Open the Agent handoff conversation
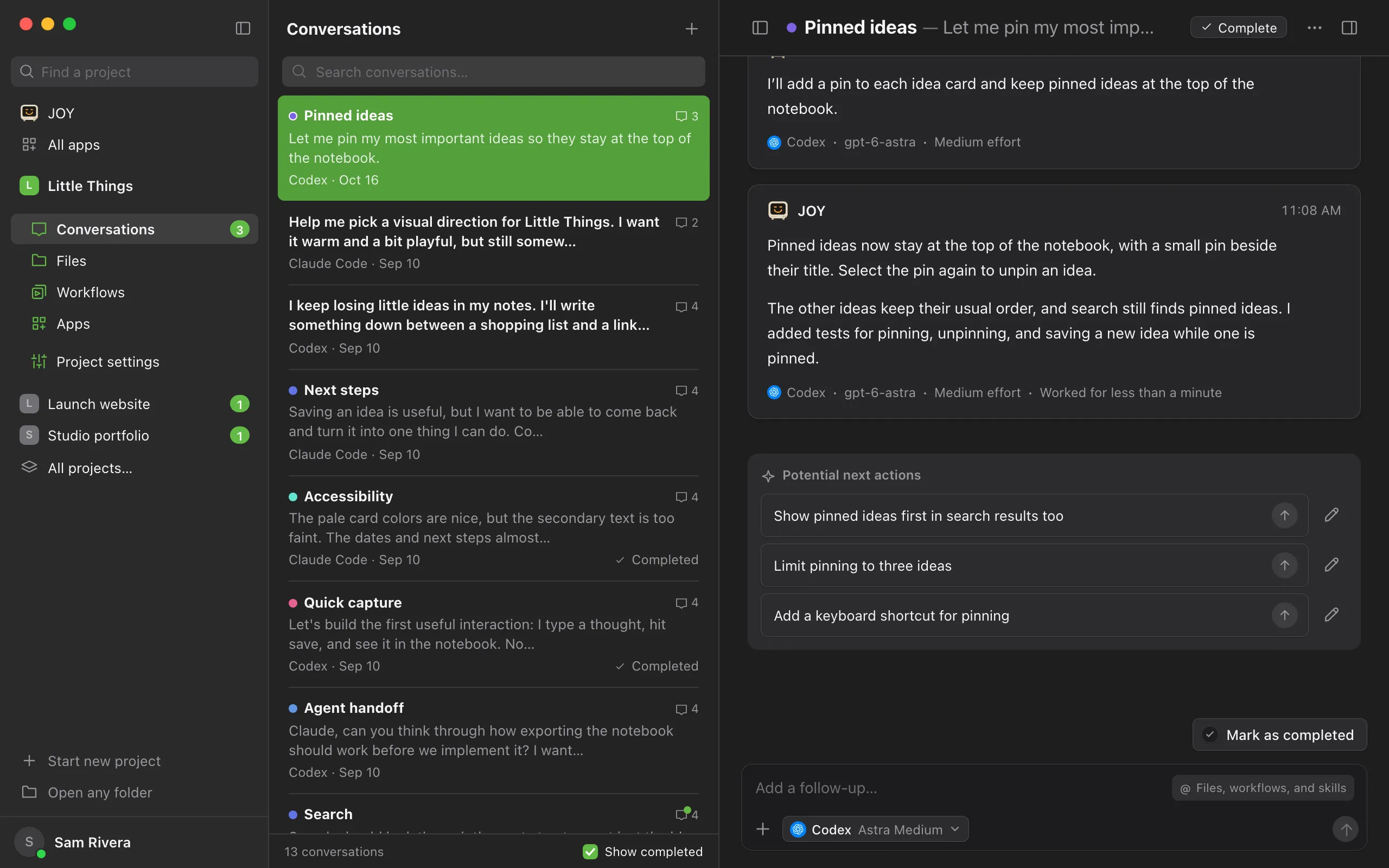 point(494,740)
